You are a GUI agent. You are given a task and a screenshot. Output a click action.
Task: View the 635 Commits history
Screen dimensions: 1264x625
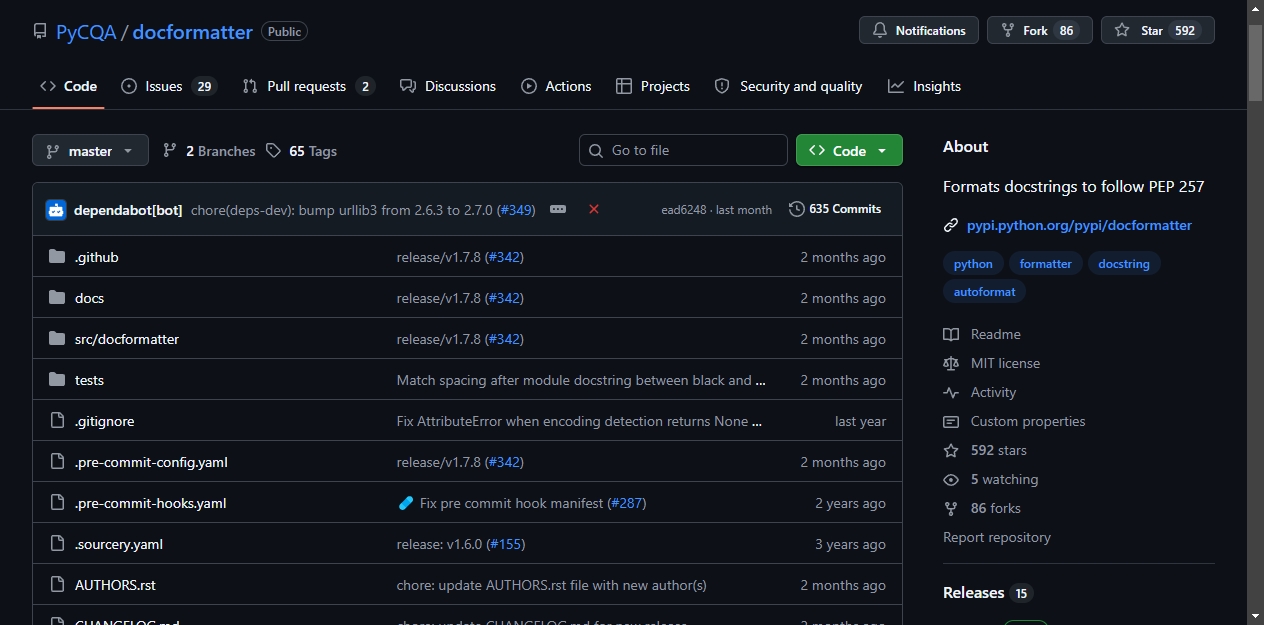(835, 209)
